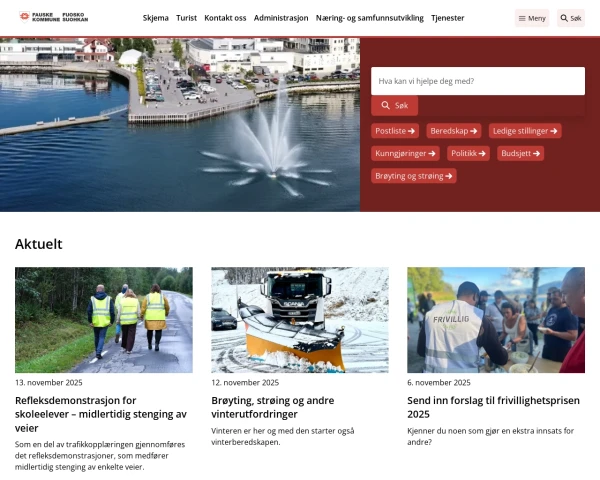Open Skjema in the top navigation
Viewport: 600px width, 480px height.
click(x=156, y=18)
